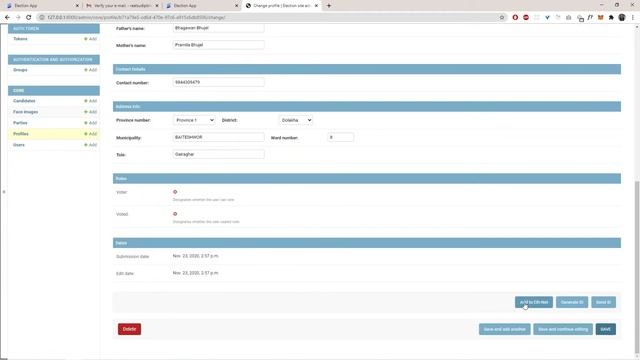Click the Contact number input field
This screenshot has height=360, width=640.
coord(218,82)
